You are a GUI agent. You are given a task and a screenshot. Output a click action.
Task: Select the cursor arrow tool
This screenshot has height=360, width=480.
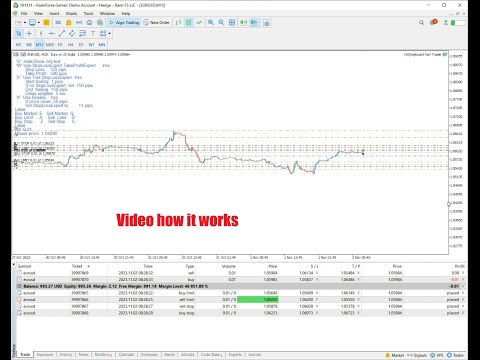pyautogui.click(x=19, y=33)
